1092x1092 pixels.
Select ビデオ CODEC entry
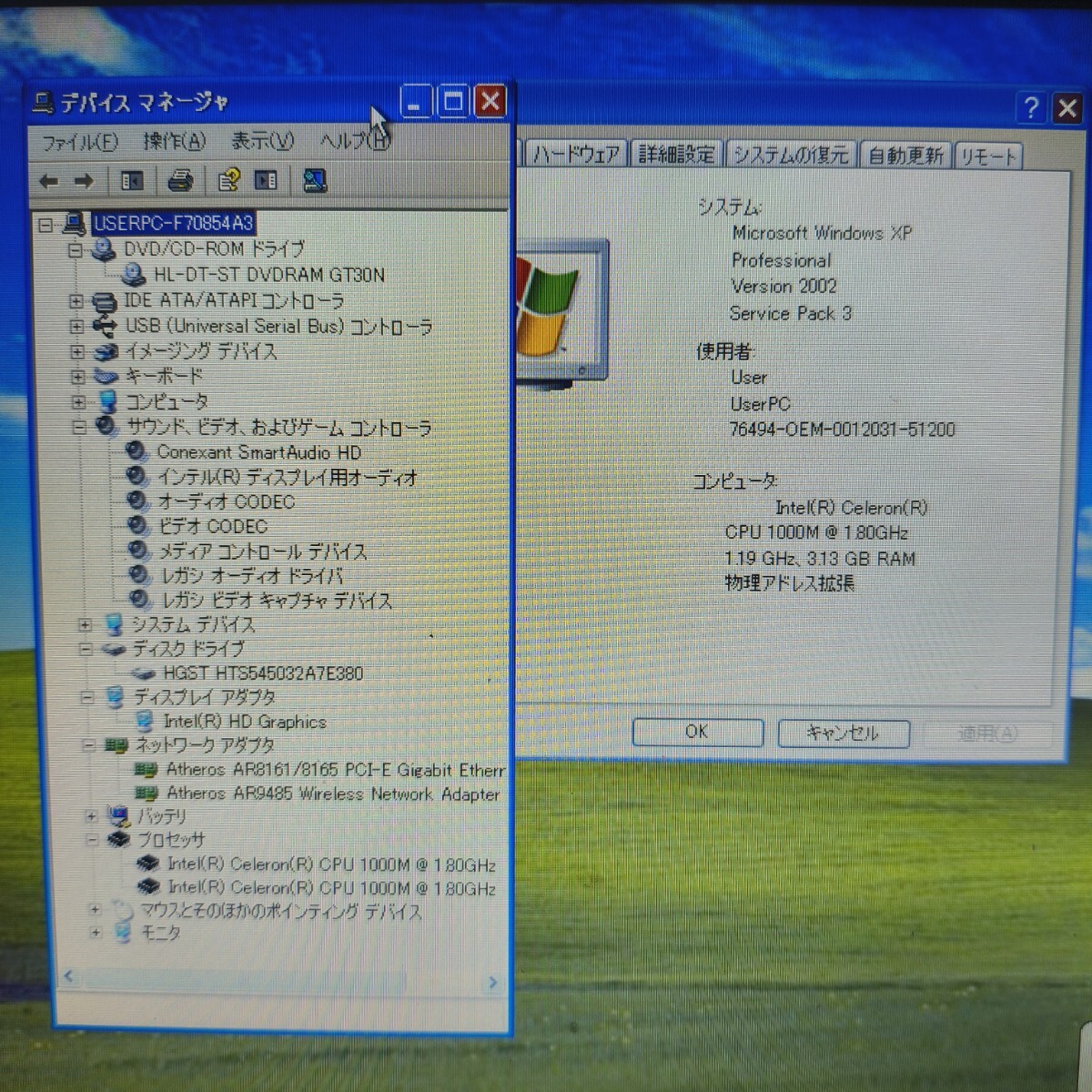[x=213, y=526]
